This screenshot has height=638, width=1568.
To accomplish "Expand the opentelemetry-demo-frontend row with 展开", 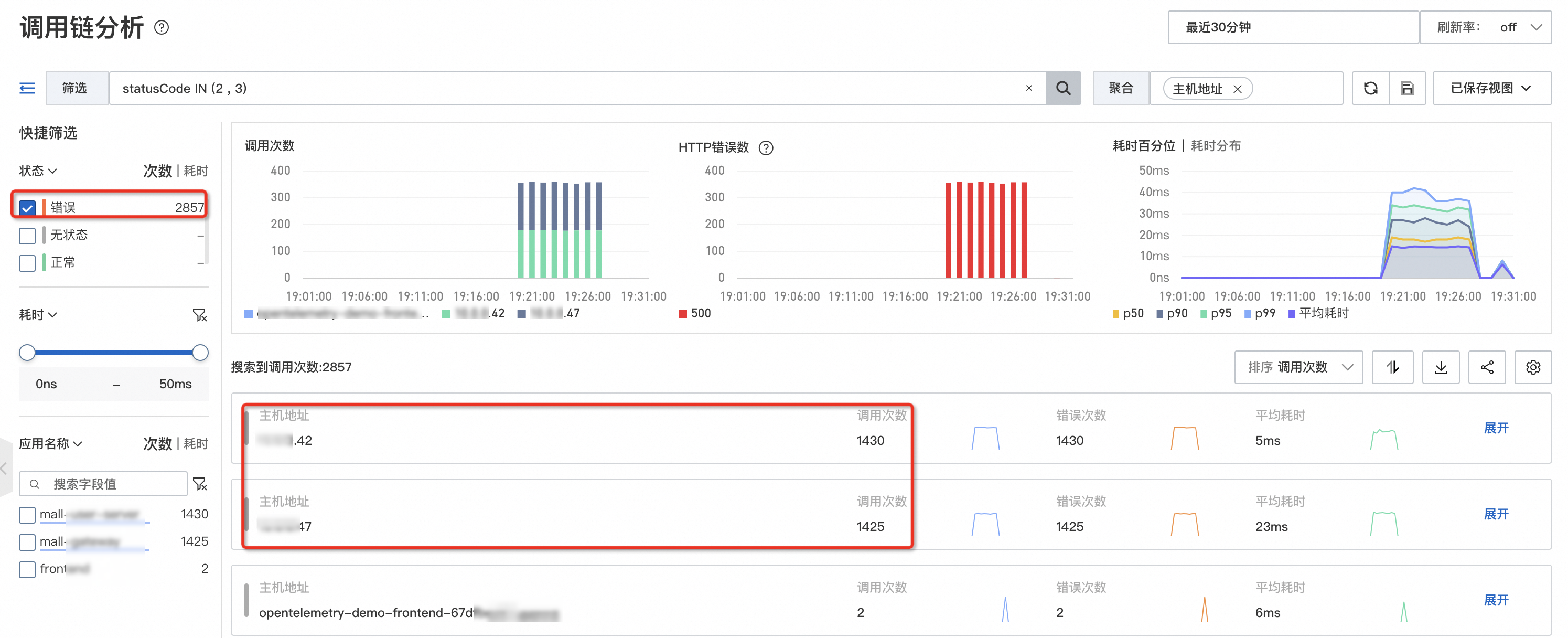I will [x=1496, y=600].
